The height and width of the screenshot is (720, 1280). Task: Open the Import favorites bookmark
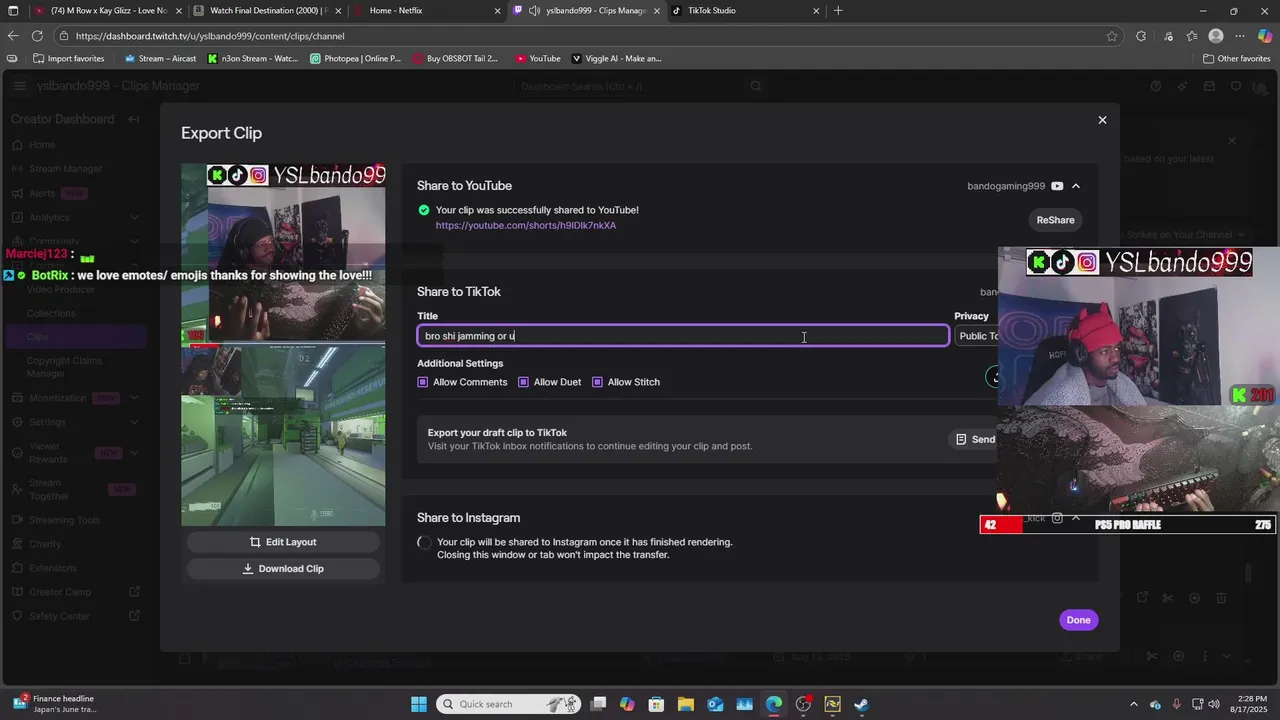pos(69,58)
